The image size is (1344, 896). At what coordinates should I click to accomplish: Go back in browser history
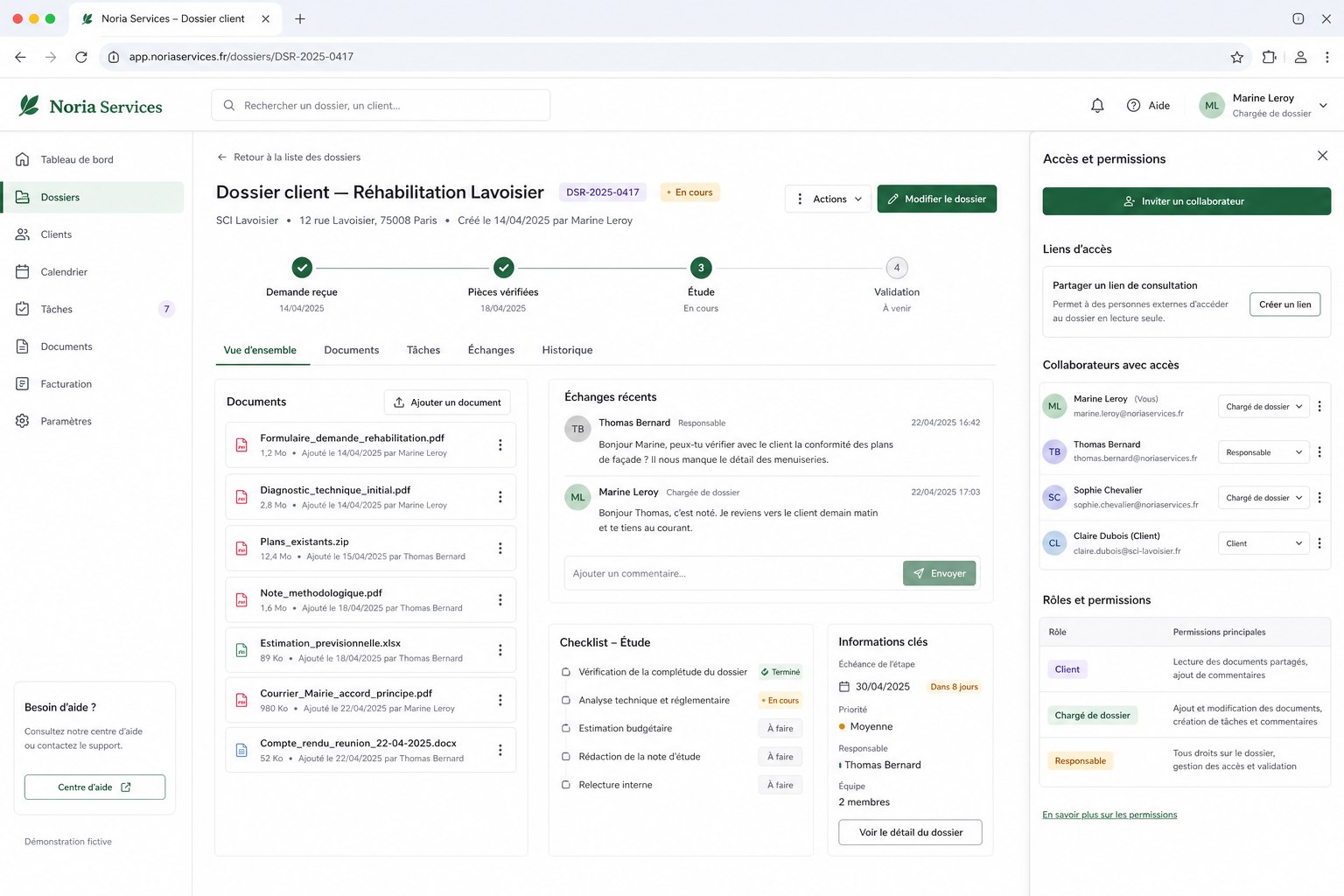coord(21,57)
